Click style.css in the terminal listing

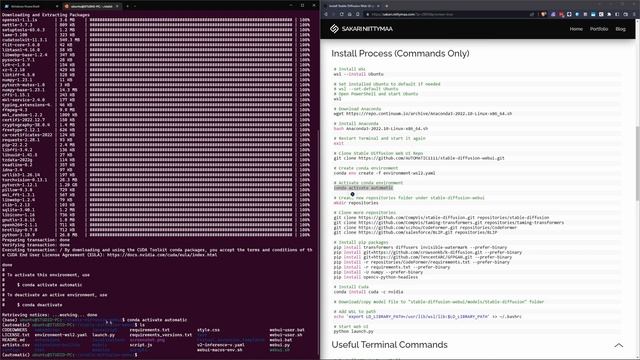tap(208, 330)
